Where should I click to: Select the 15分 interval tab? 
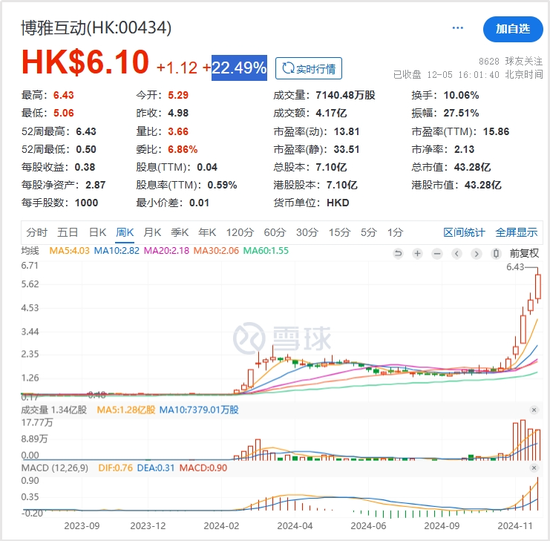(x=340, y=232)
